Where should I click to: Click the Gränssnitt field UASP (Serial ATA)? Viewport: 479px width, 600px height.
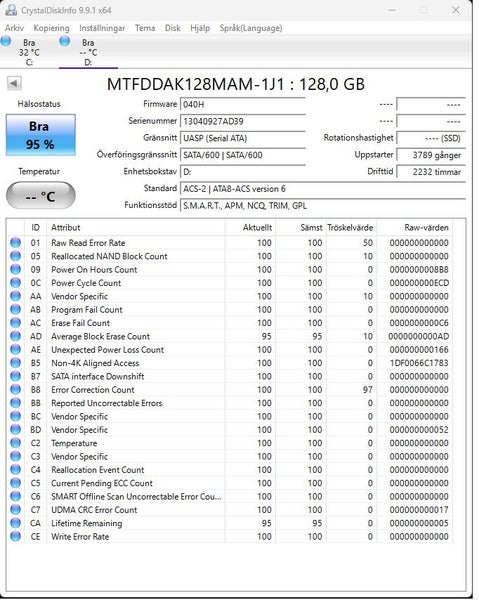tap(243, 138)
